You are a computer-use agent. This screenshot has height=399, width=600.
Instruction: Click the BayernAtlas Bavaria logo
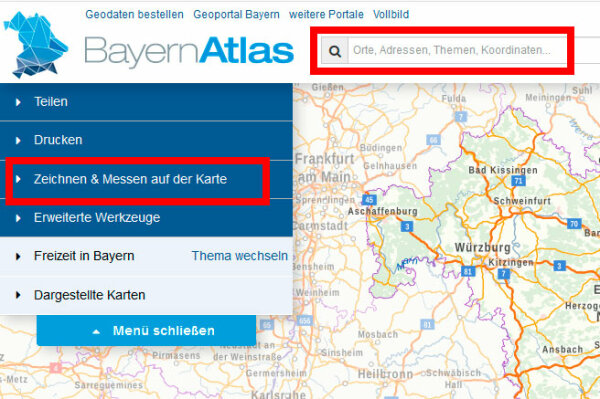(35, 44)
